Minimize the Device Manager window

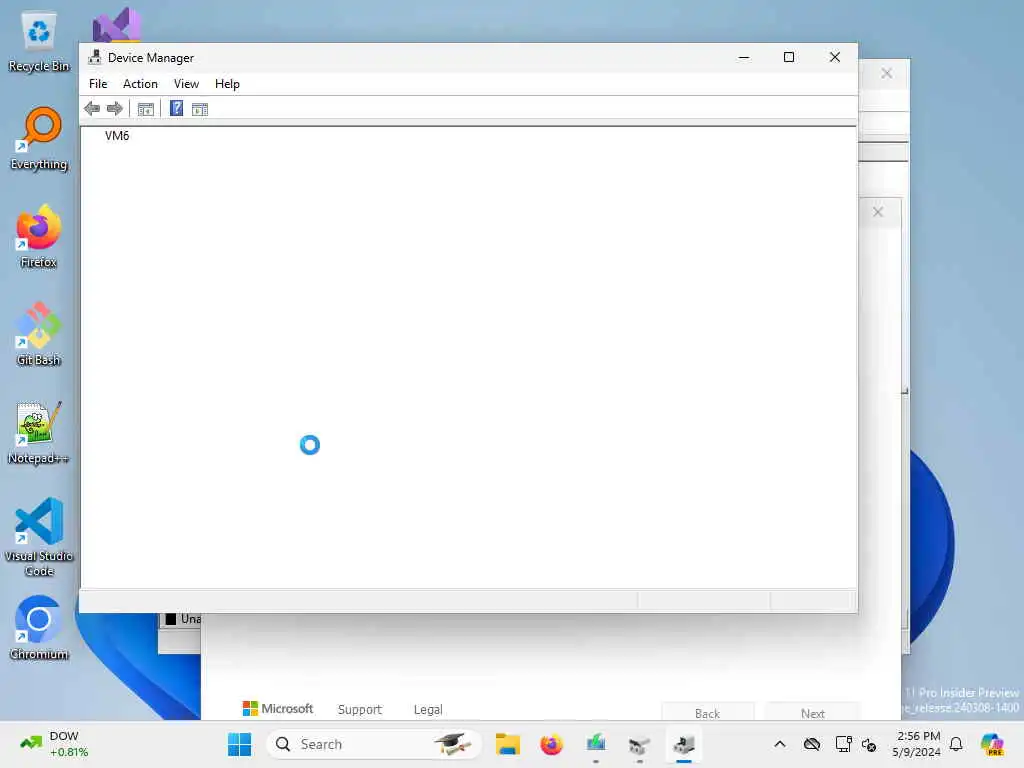pos(744,57)
